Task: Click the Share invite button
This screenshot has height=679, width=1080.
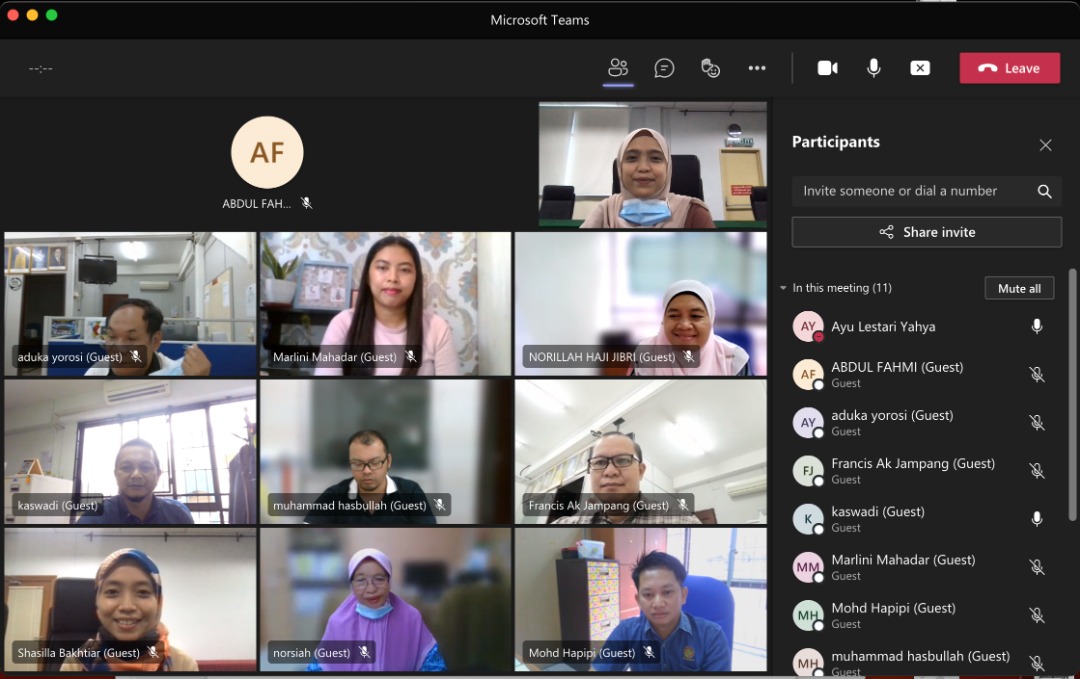Action: pos(926,232)
